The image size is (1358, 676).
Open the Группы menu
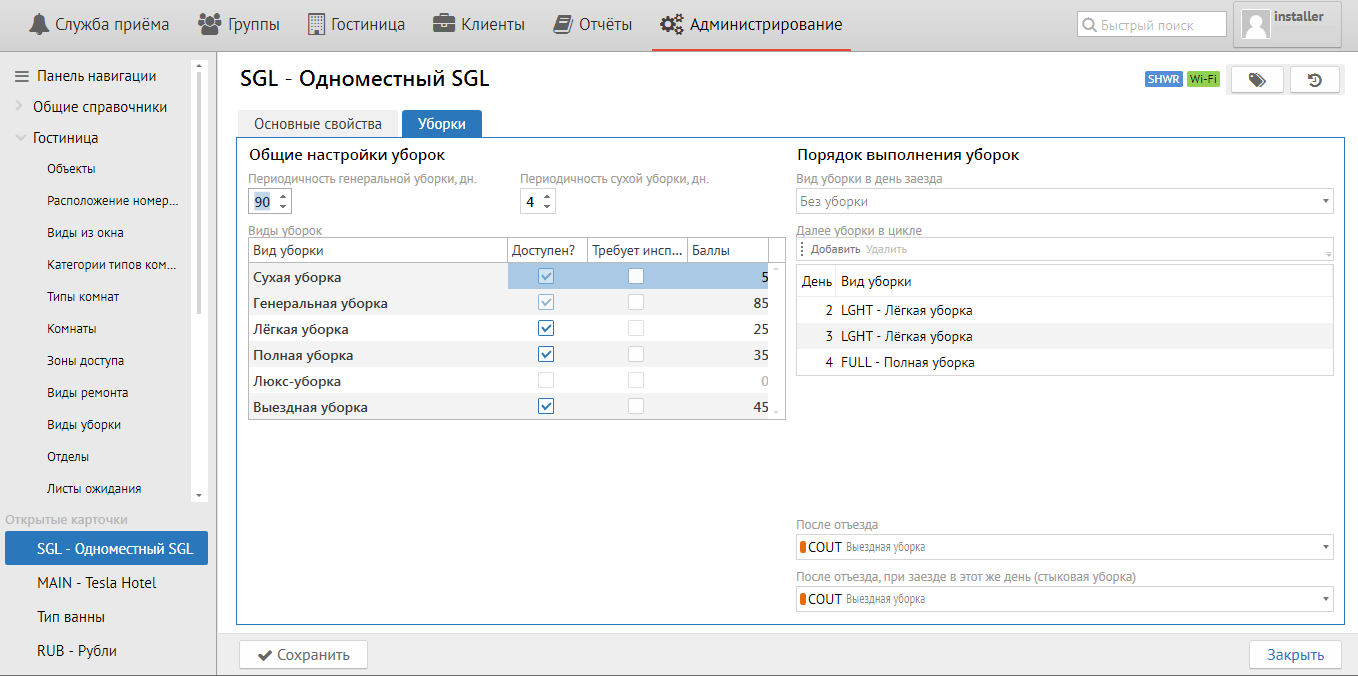click(239, 25)
